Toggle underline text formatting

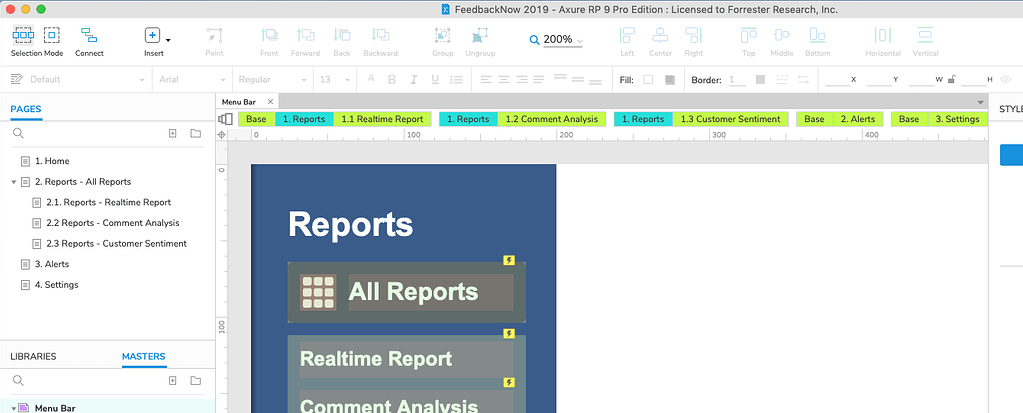(x=435, y=80)
